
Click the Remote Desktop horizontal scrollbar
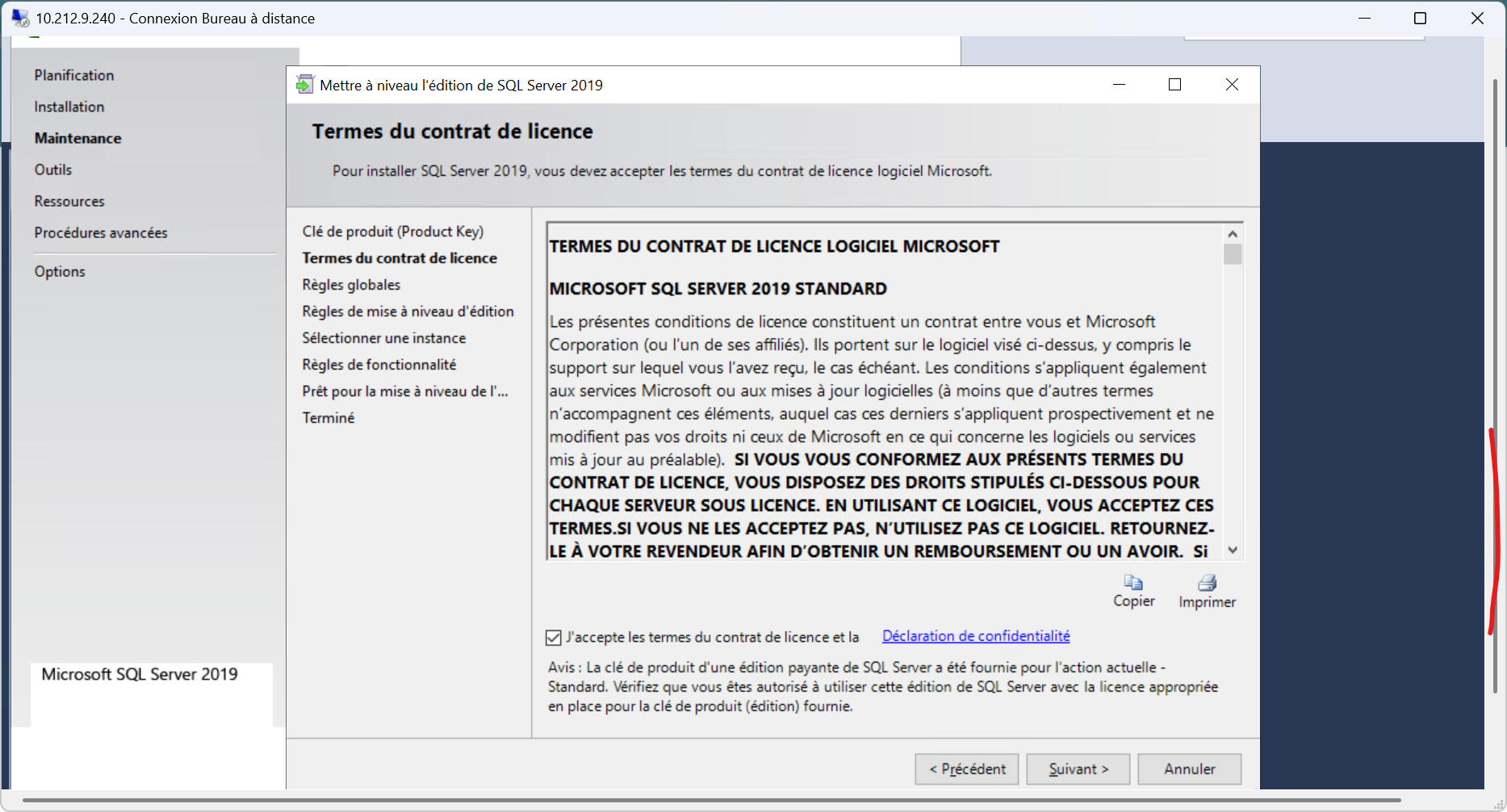coord(712,801)
